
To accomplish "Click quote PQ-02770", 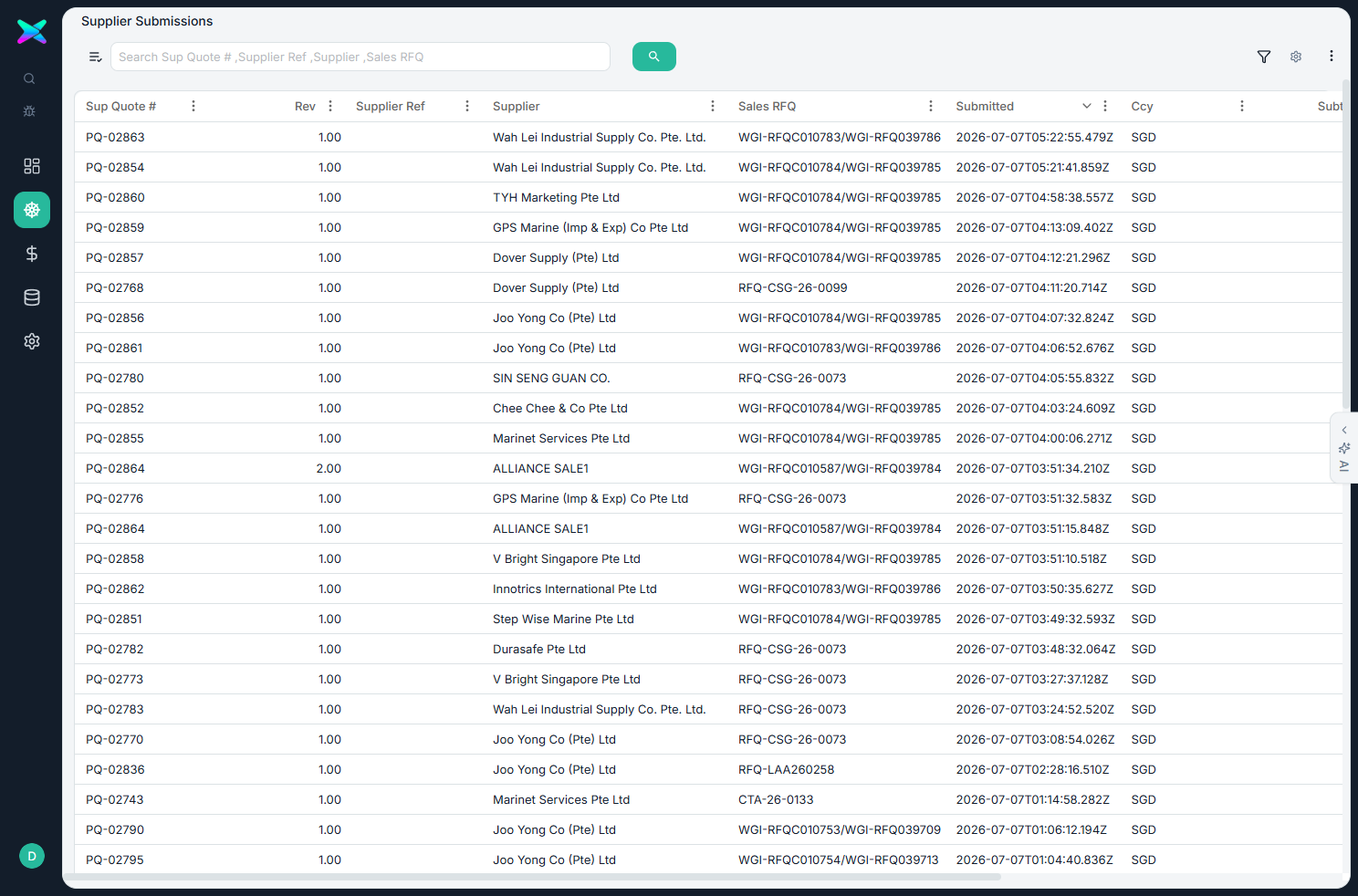I will pos(115,739).
